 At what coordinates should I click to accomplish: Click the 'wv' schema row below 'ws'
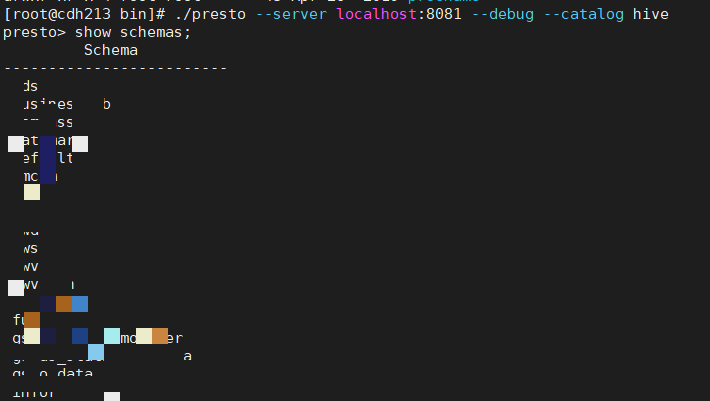click(31, 267)
